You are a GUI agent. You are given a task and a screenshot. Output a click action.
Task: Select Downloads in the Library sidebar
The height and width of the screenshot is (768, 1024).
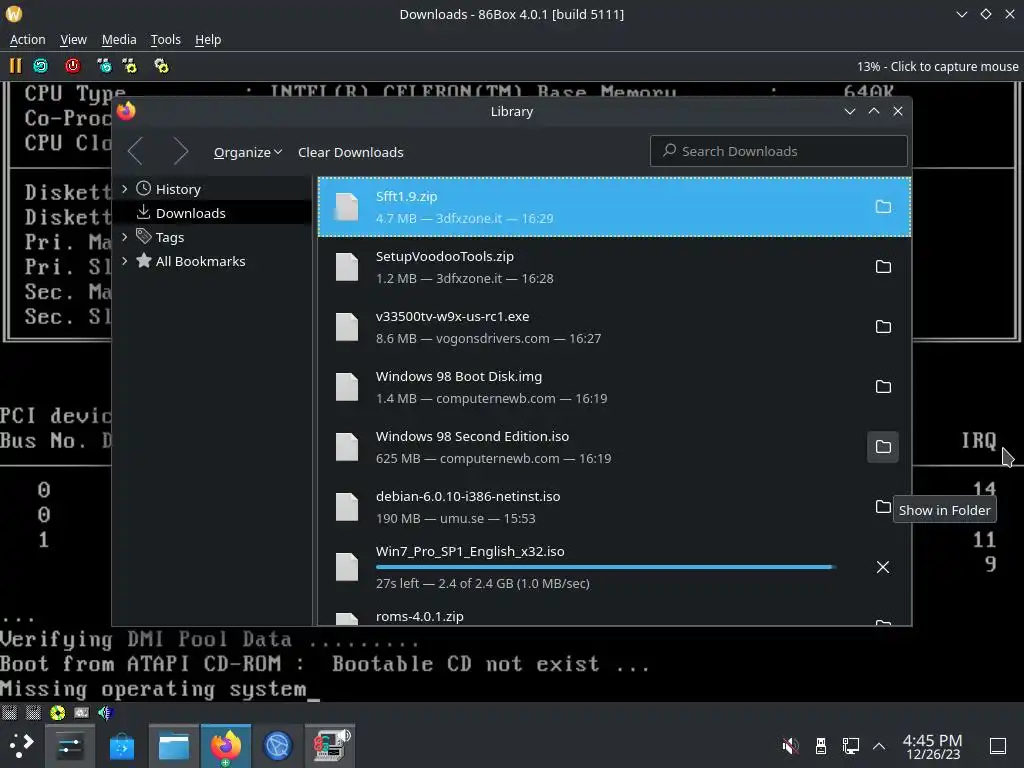[x=212, y=213]
